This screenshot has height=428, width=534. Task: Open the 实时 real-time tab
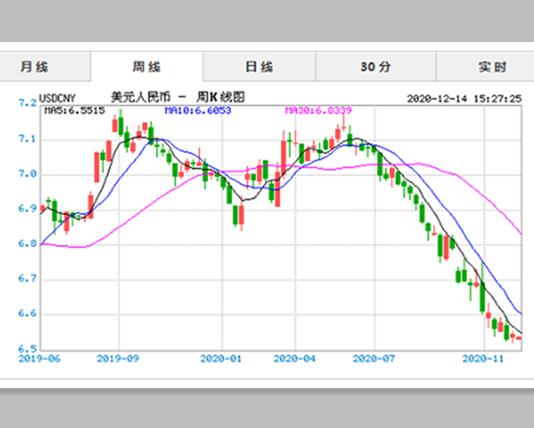coord(485,67)
